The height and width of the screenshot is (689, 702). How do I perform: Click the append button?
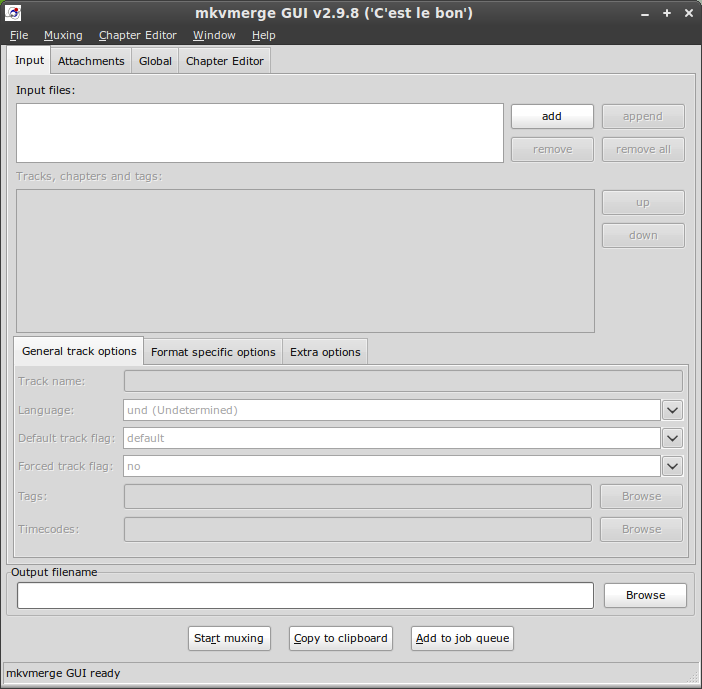click(x=643, y=116)
